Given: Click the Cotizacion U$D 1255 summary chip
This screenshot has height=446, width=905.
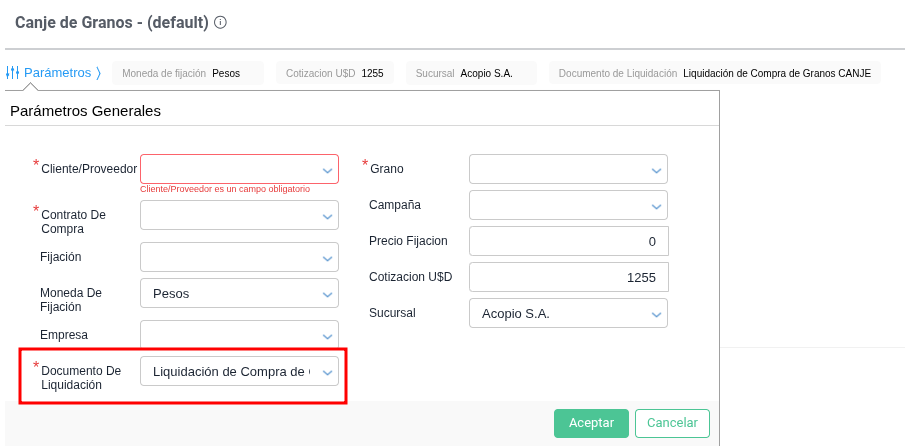Looking at the screenshot, I should click(334, 73).
